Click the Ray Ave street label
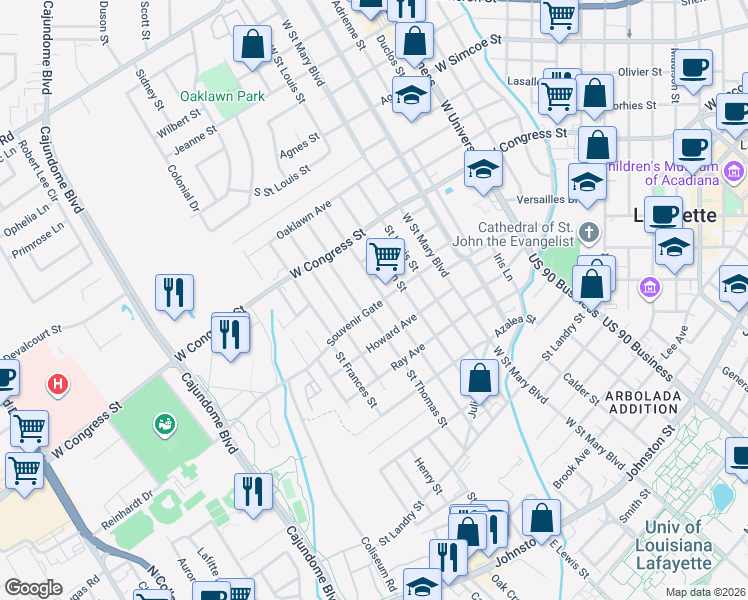Screen dimensions: 748x600 [x=407, y=357]
